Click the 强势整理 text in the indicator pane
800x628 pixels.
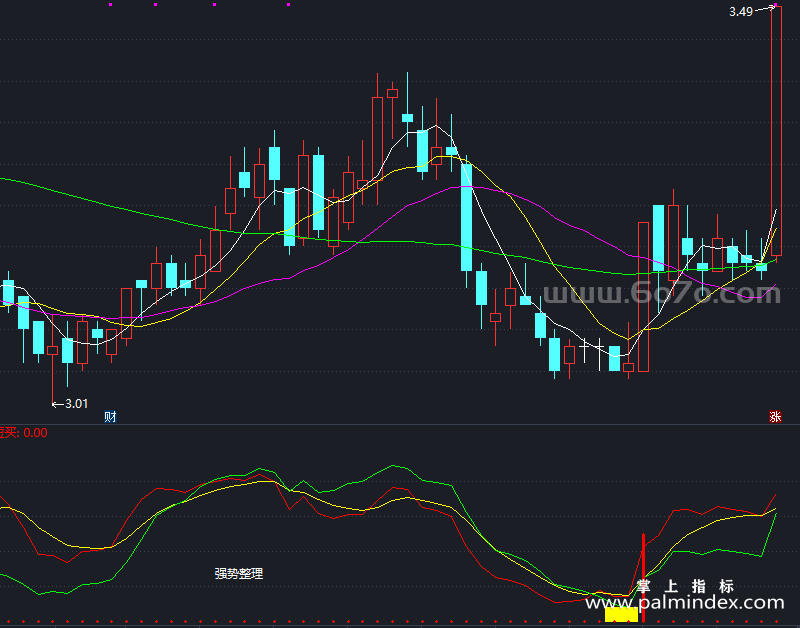[239, 574]
